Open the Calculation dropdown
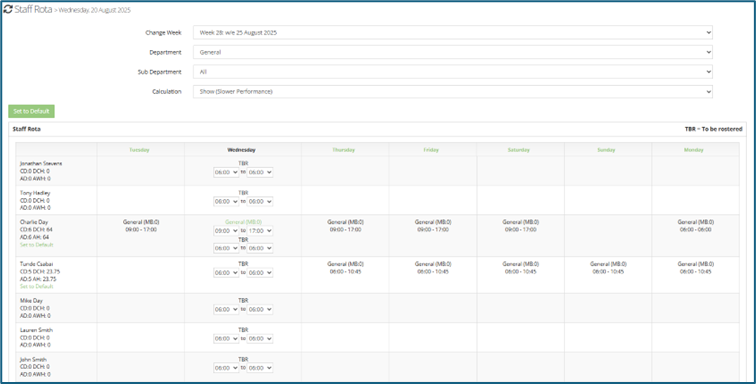This screenshot has width=756, height=384. point(453,92)
